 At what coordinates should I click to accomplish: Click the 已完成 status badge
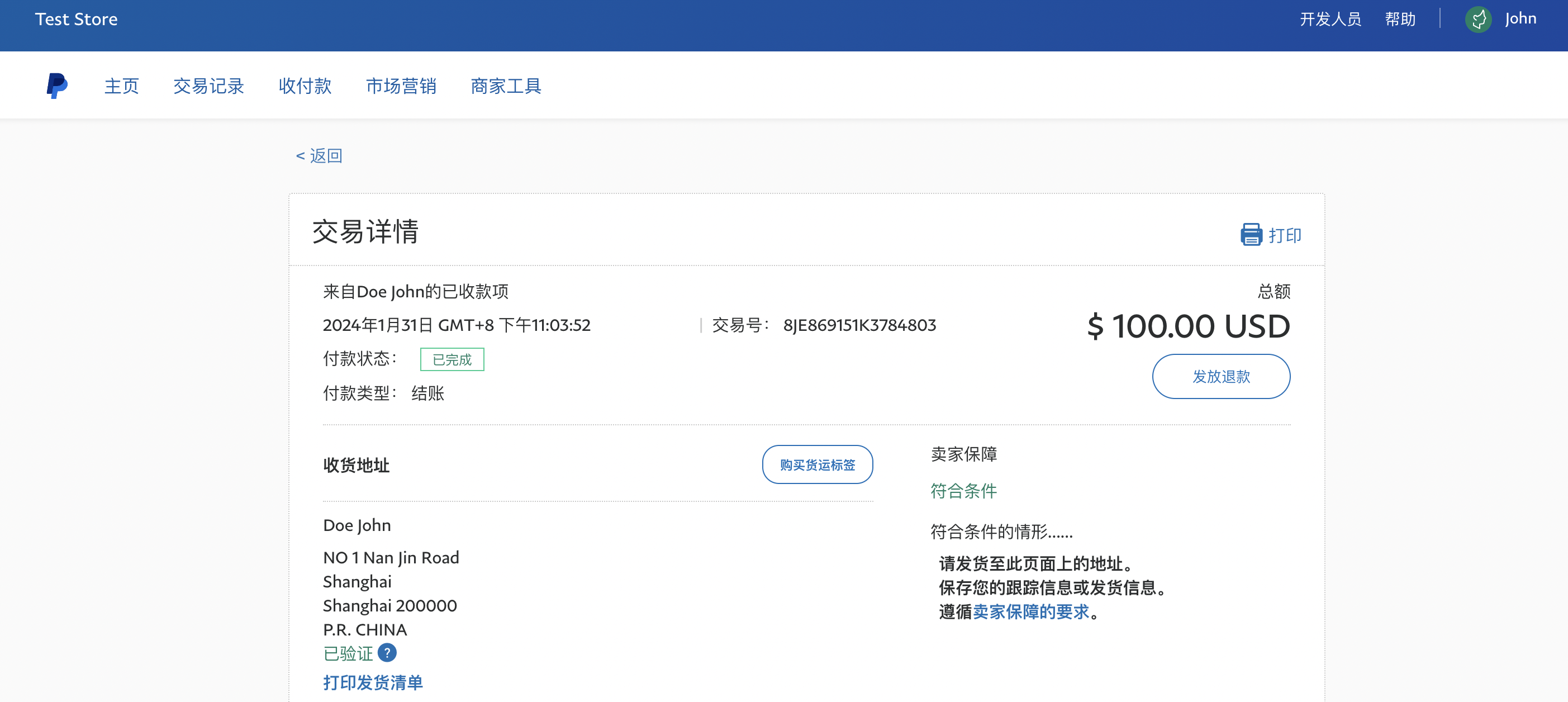[x=452, y=359]
